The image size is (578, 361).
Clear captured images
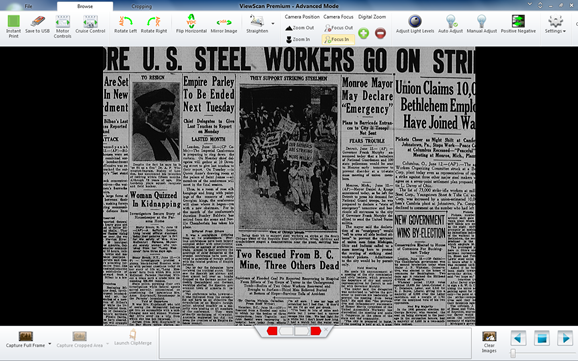489,342
